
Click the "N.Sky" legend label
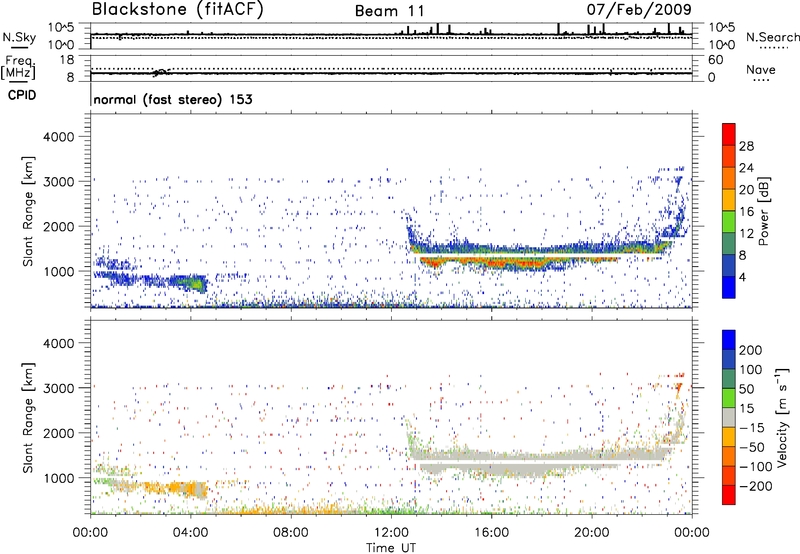[19, 37]
